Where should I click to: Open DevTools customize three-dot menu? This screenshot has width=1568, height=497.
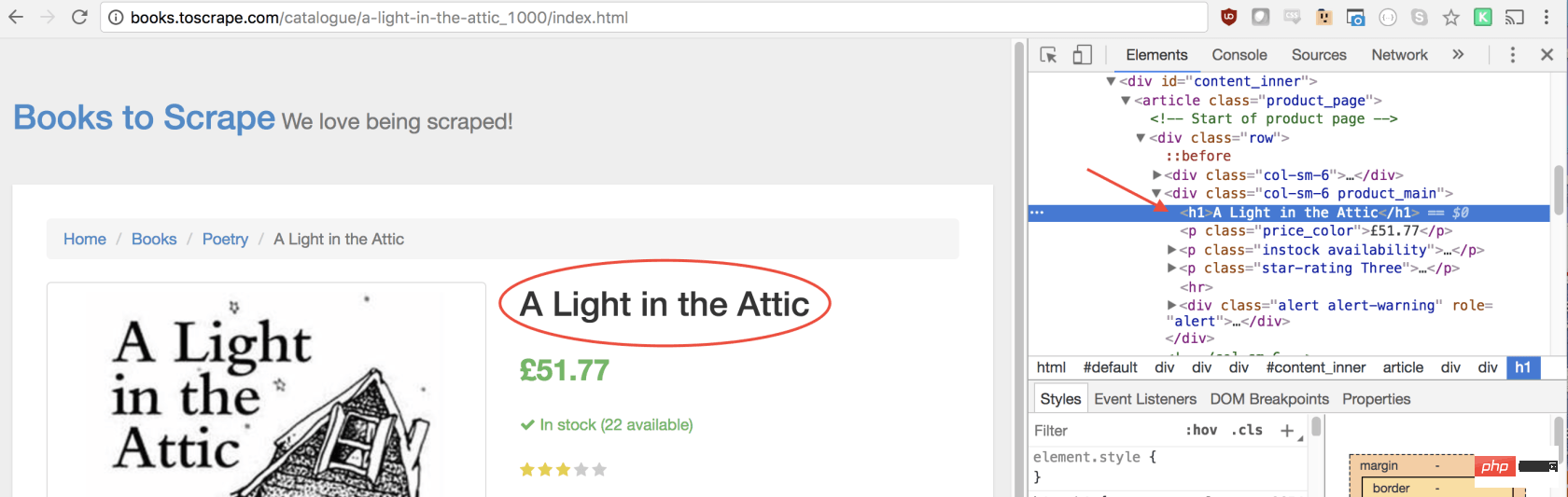(x=1513, y=55)
